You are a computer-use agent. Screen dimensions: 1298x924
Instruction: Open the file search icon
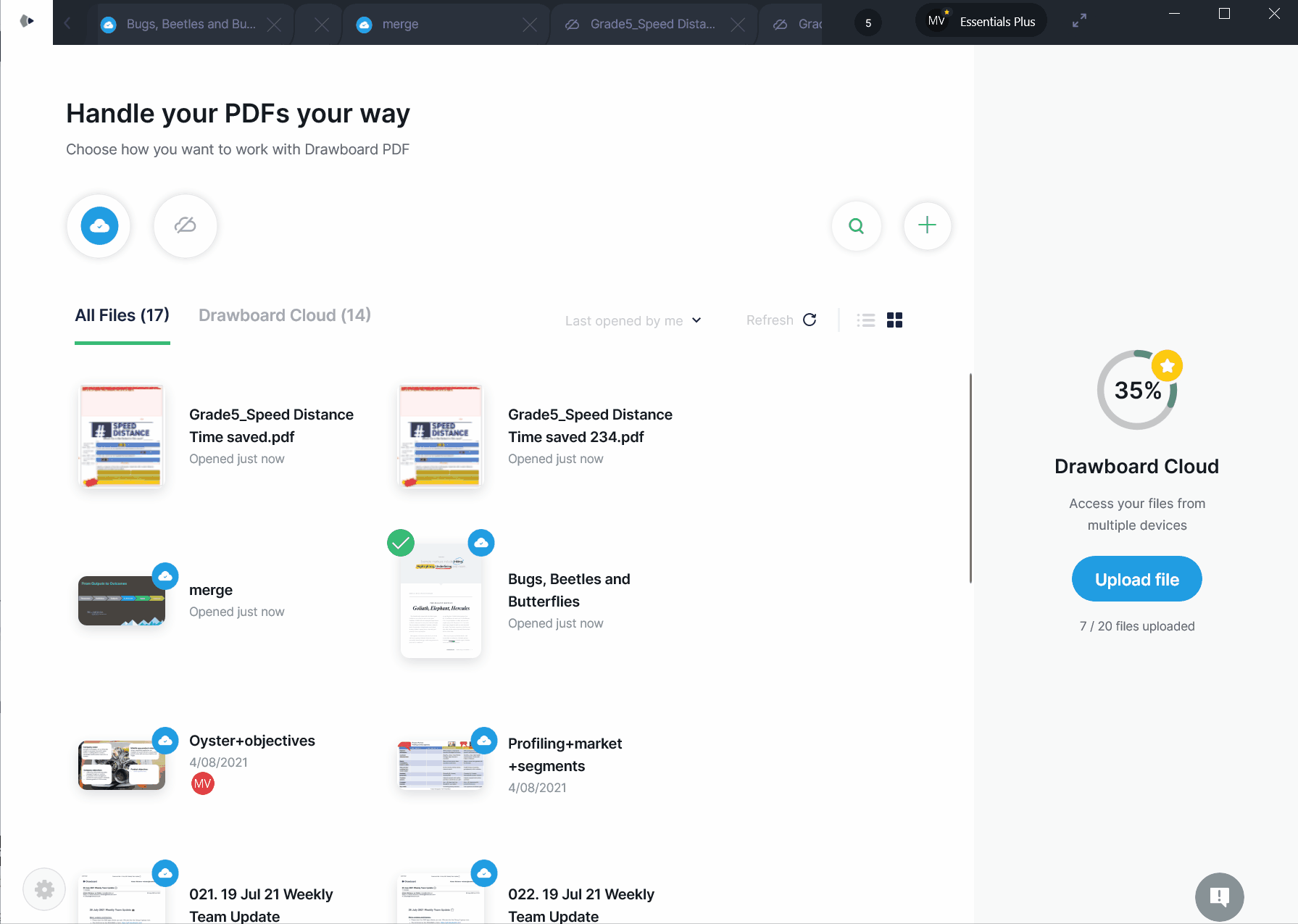857,226
